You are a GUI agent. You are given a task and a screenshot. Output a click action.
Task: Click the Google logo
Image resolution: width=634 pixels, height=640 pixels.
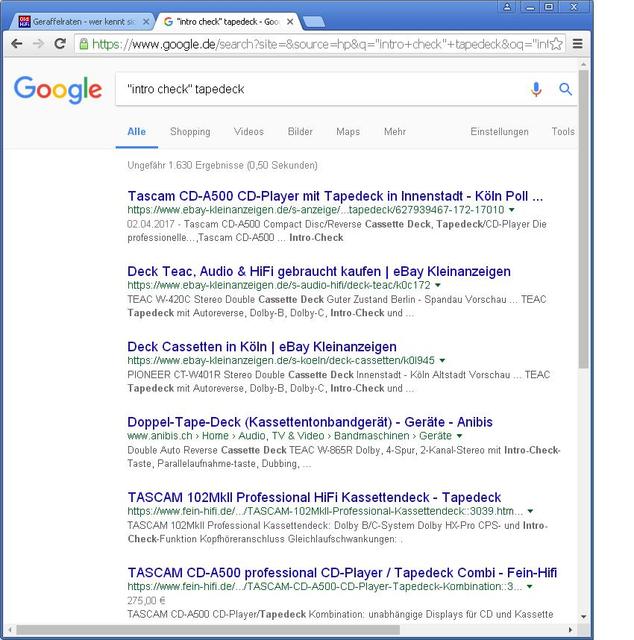(x=58, y=89)
